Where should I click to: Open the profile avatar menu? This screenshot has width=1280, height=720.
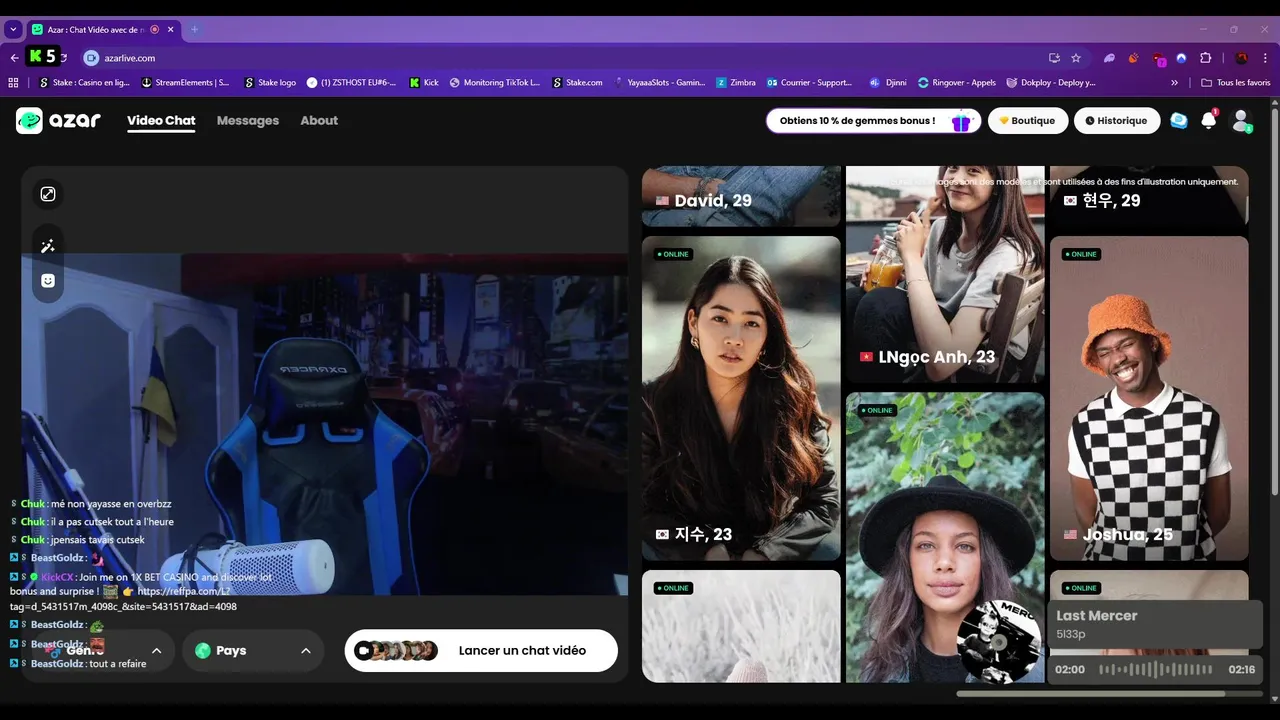point(1241,121)
